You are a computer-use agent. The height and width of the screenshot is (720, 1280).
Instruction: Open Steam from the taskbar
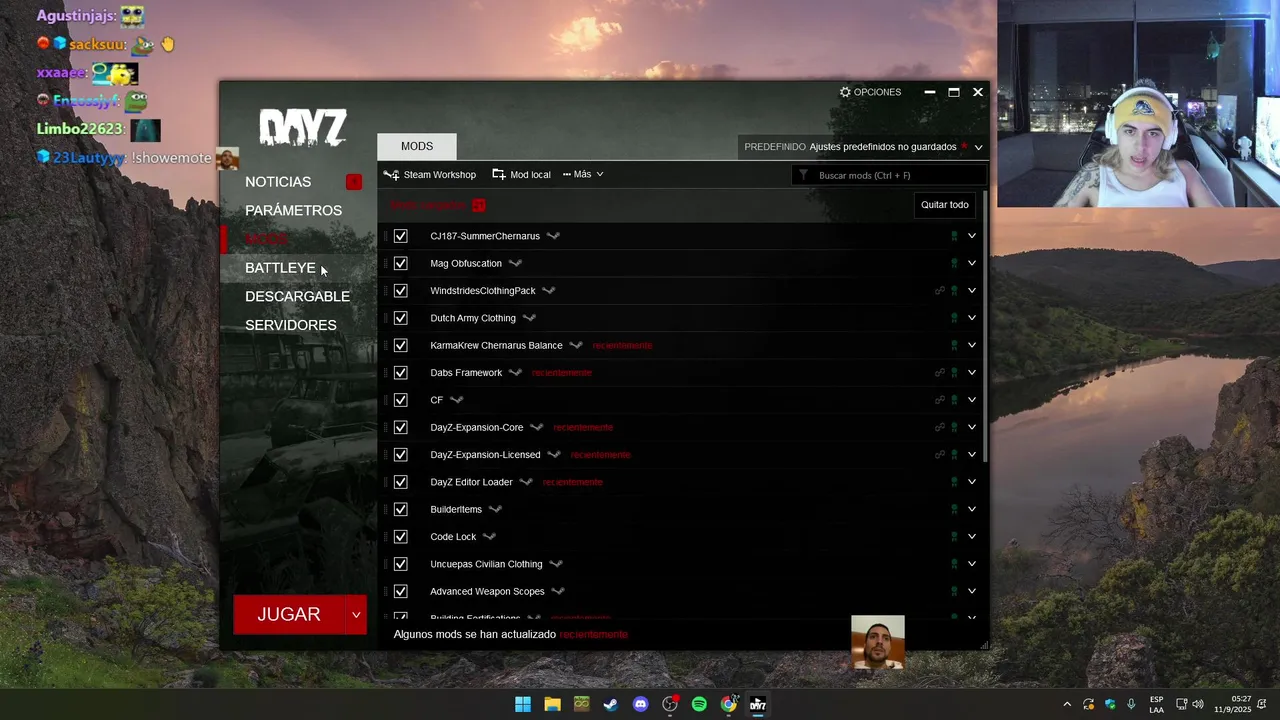point(611,704)
